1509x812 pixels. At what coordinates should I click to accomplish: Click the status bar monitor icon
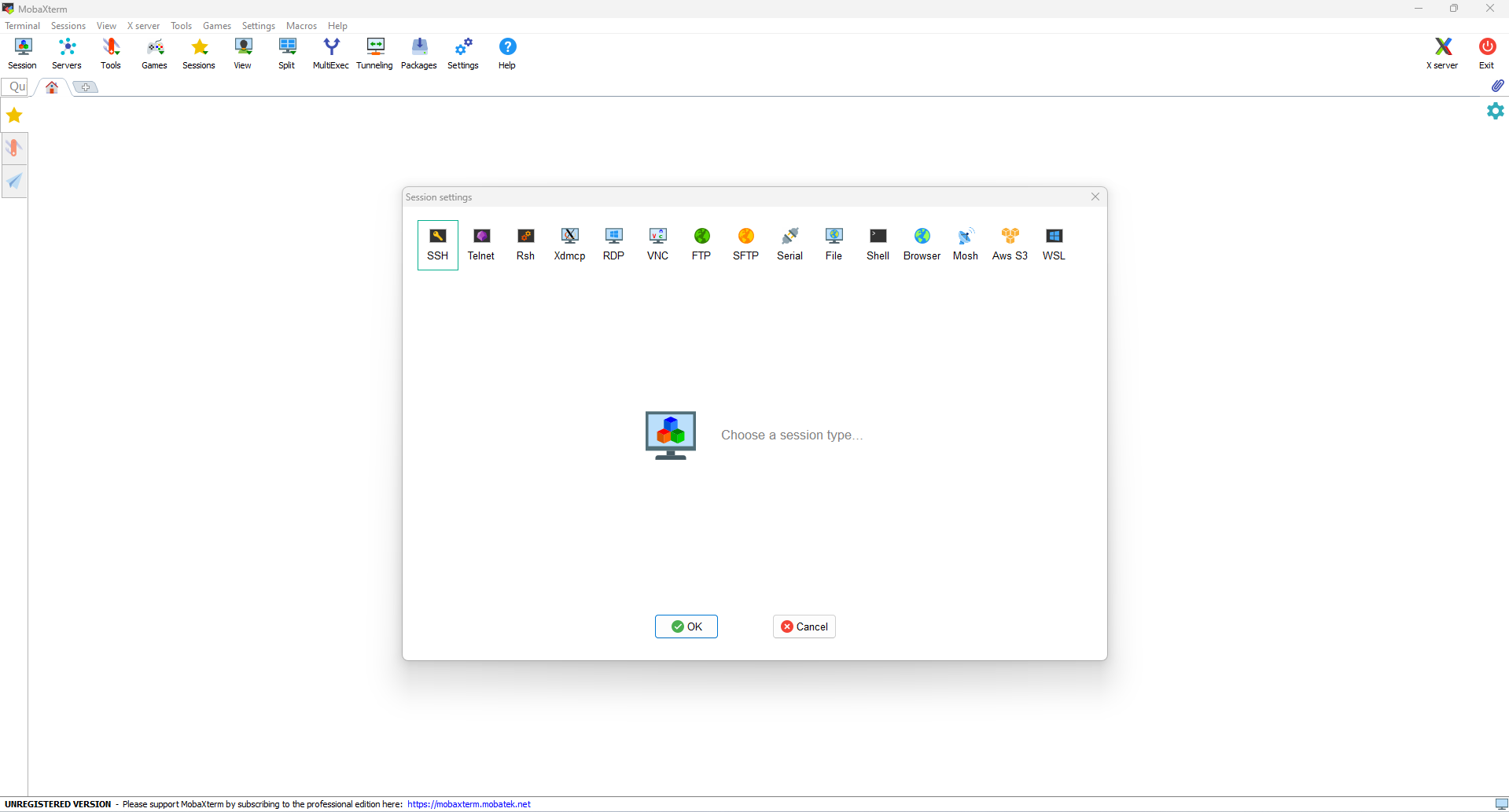1501,803
